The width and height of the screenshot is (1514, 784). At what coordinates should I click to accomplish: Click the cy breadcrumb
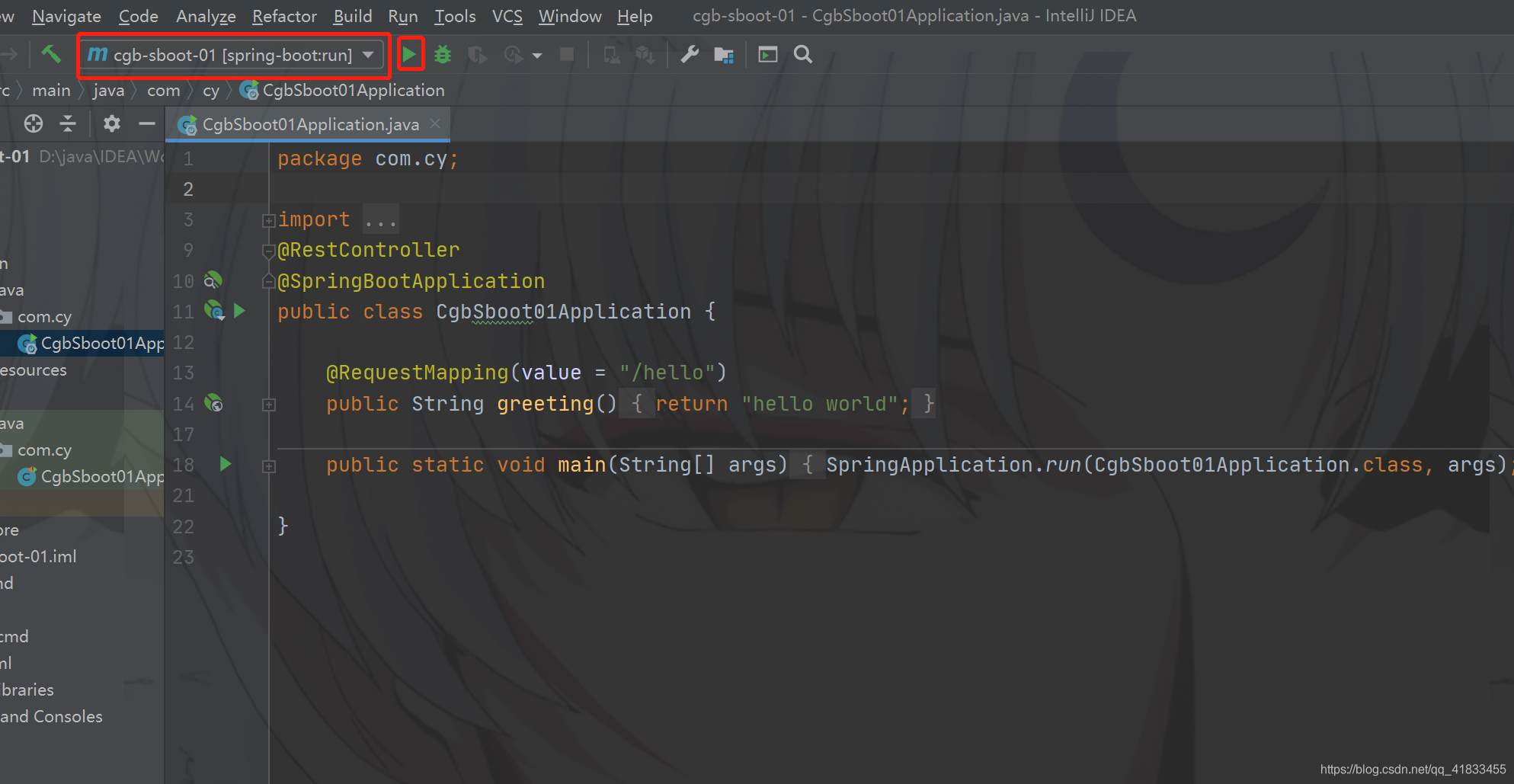point(211,90)
